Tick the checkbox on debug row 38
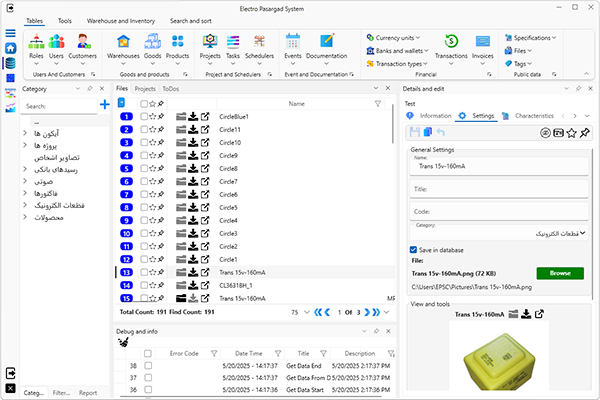Screen dimensions: 600x400 [x=148, y=366]
